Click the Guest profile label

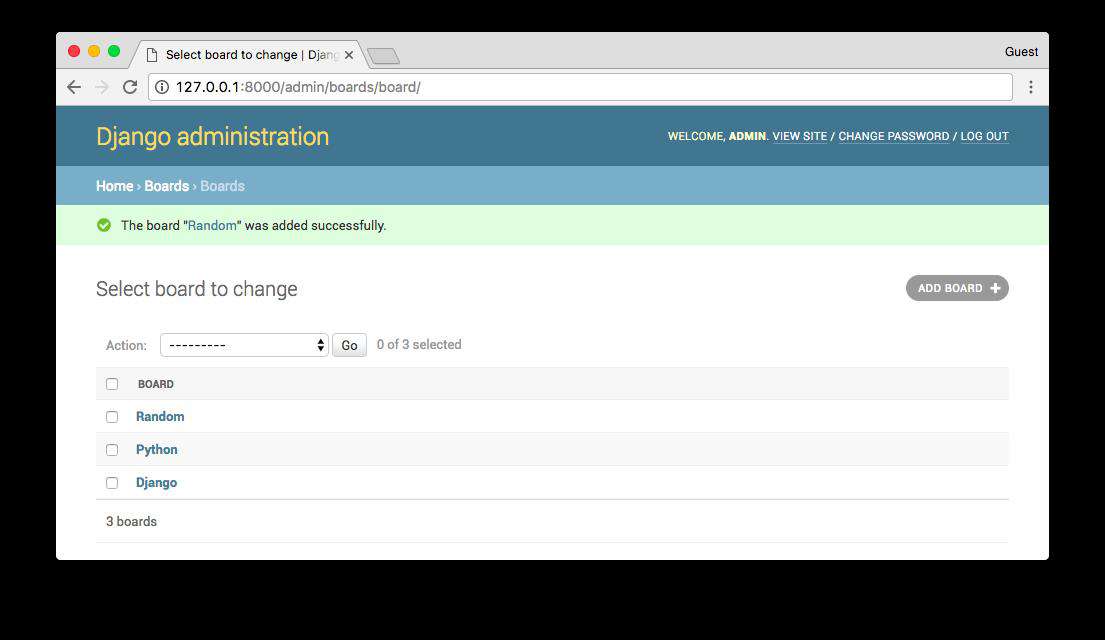(x=1021, y=51)
